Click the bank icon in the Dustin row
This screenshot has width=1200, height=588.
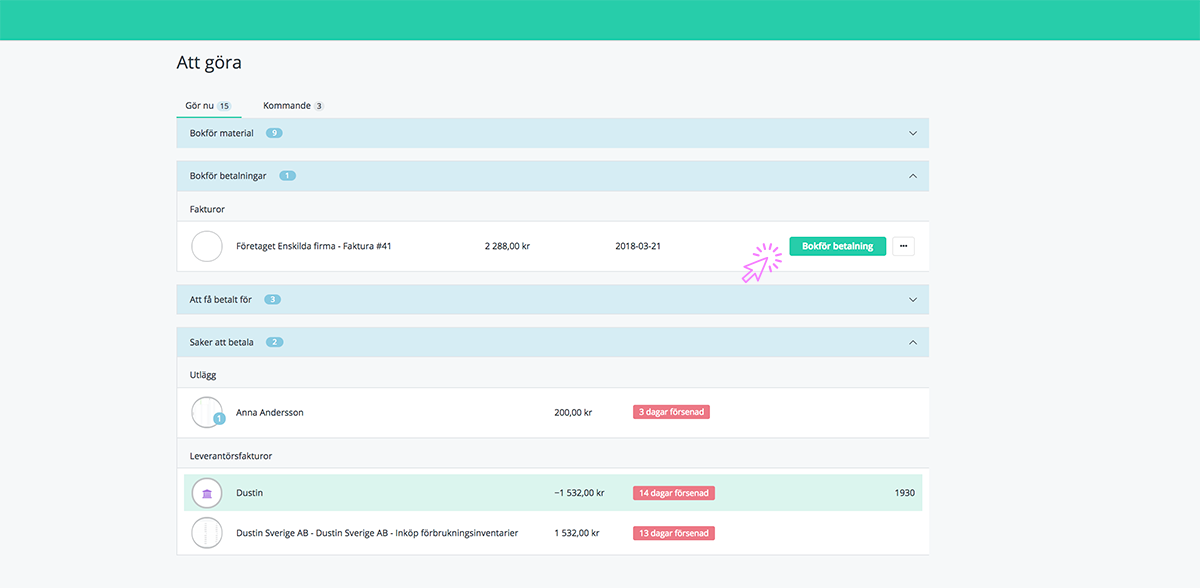207,493
